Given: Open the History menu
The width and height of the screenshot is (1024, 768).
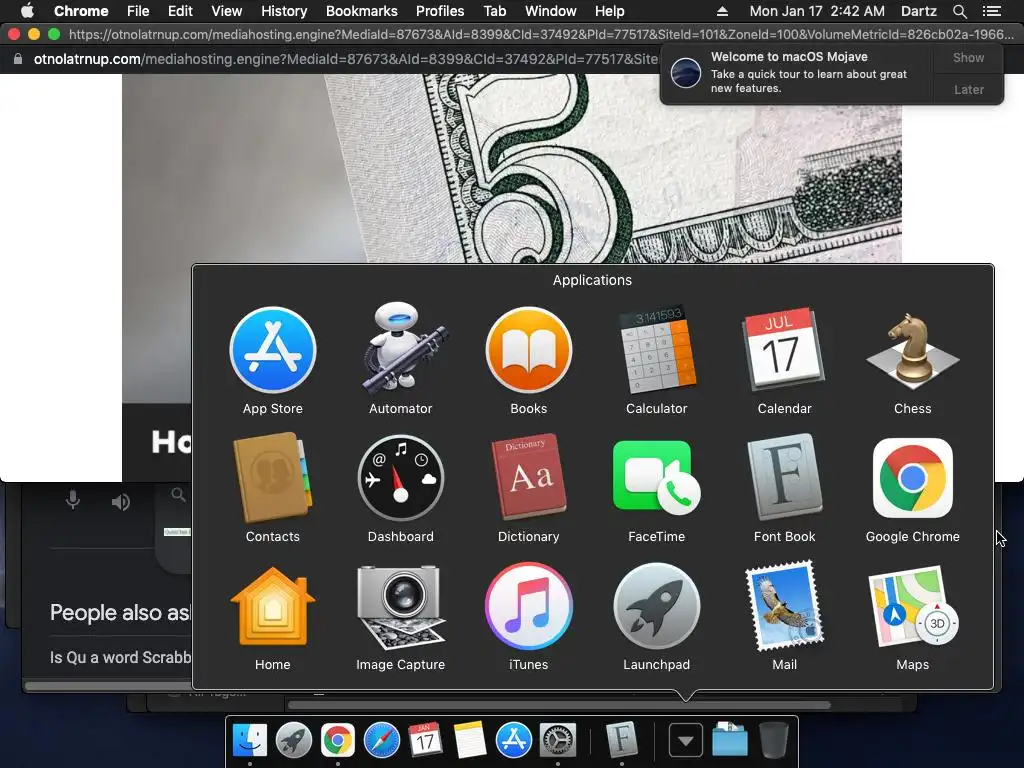Looking at the screenshot, I should click(284, 11).
